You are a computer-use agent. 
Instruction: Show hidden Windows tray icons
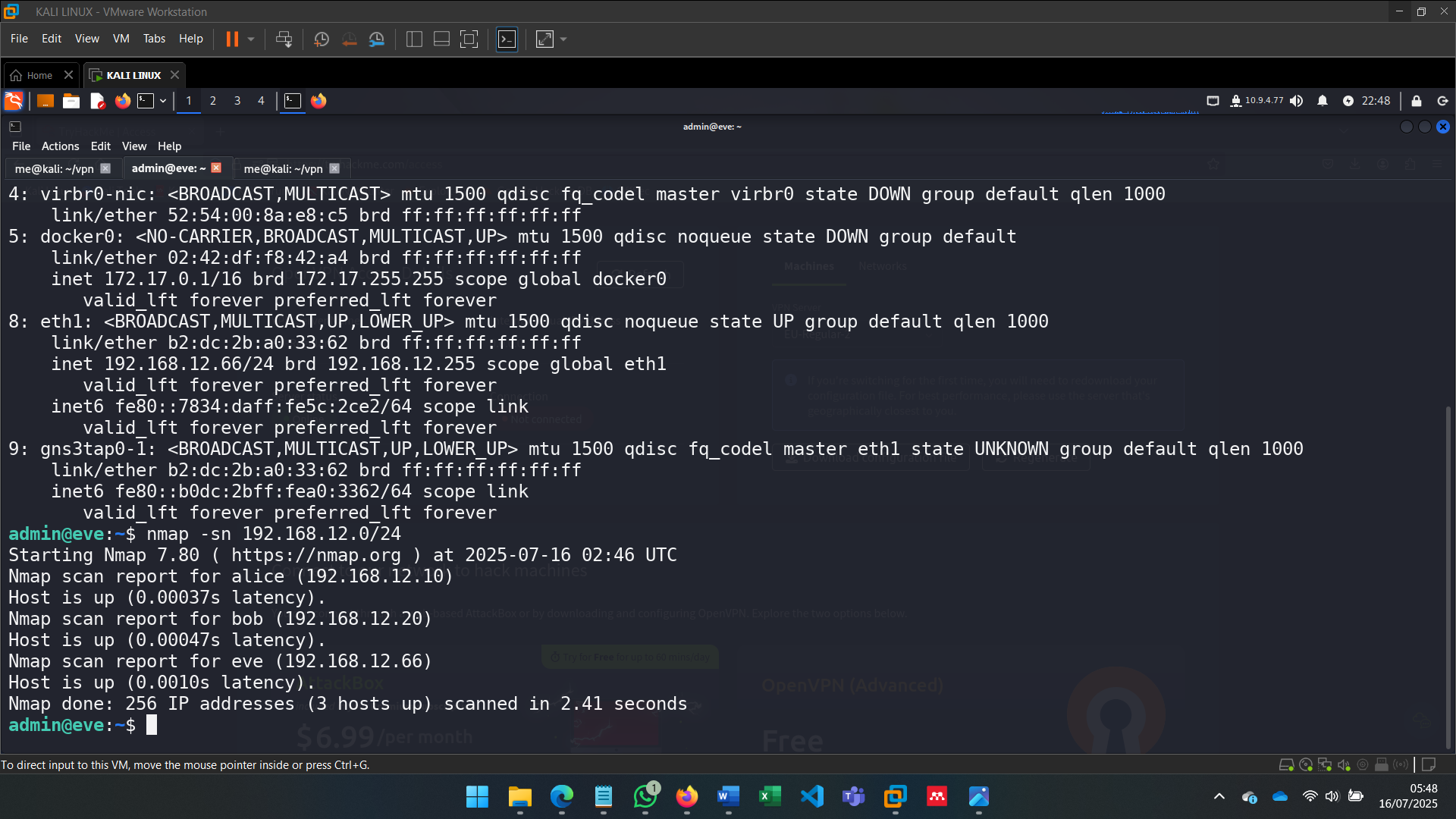1219,797
